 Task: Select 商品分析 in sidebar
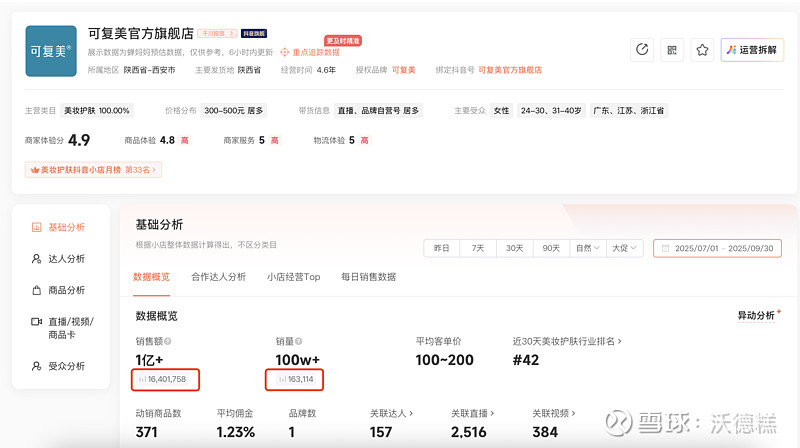point(66,290)
